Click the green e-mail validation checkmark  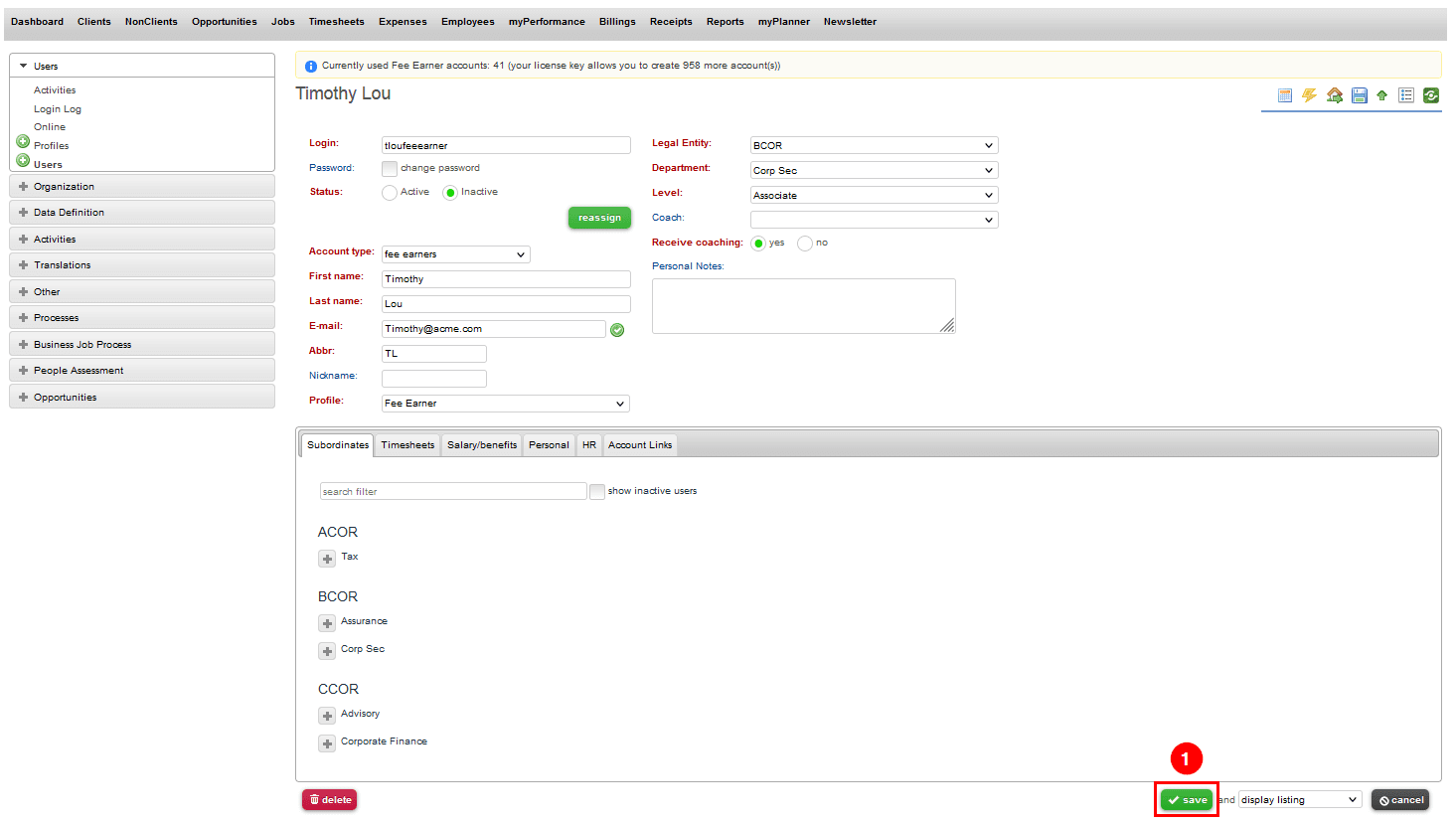click(617, 330)
